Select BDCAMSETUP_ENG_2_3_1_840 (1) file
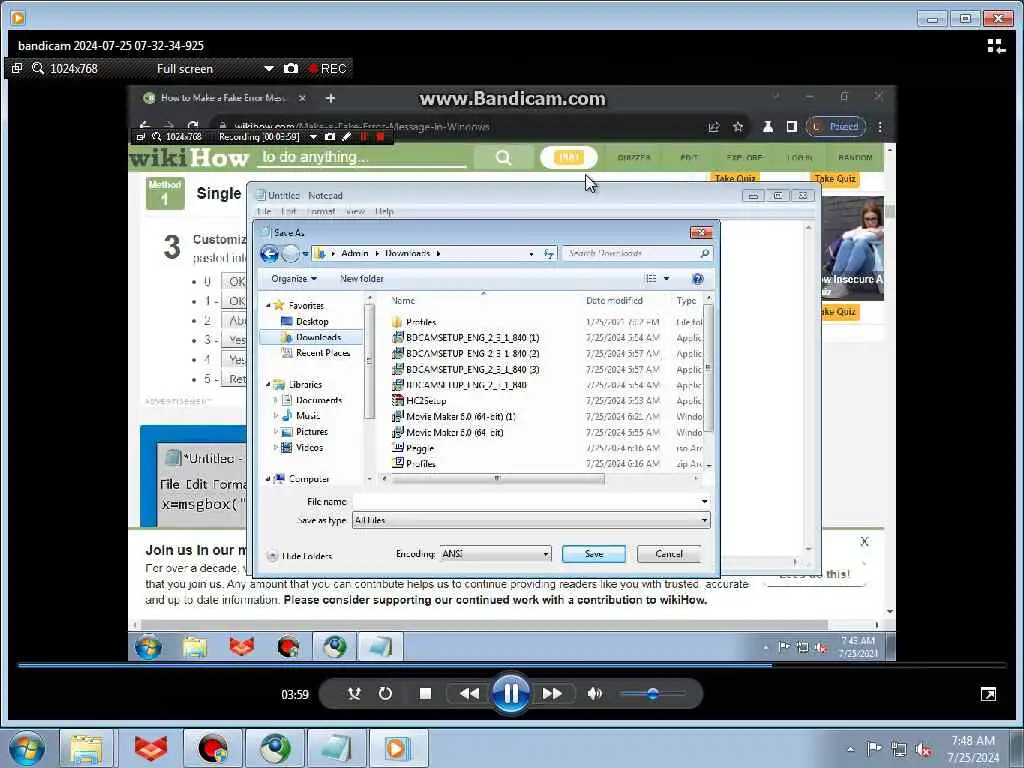The height and width of the screenshot is (768, 1024). click(466, 338)
